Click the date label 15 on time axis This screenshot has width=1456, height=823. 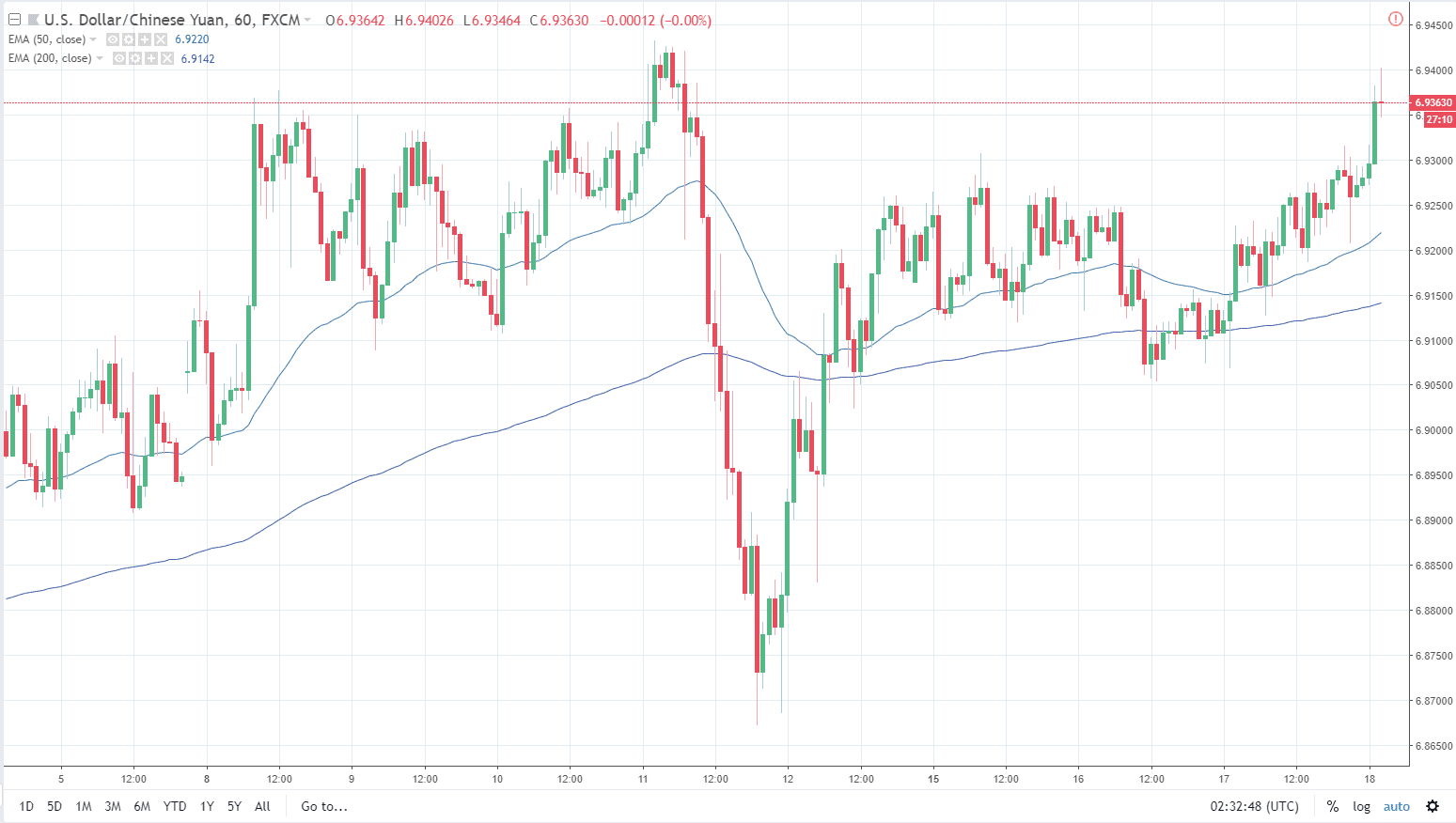pos(933,779)
